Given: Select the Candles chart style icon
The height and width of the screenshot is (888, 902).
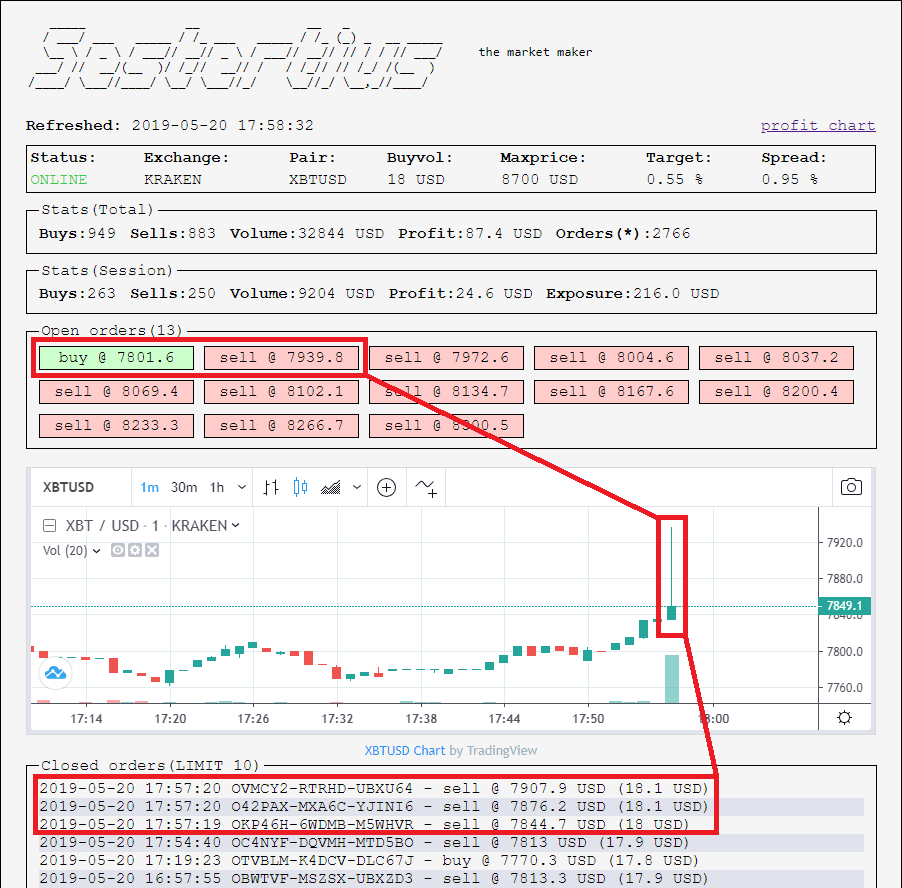Looking at the screenshot, I should coord(300,488).
